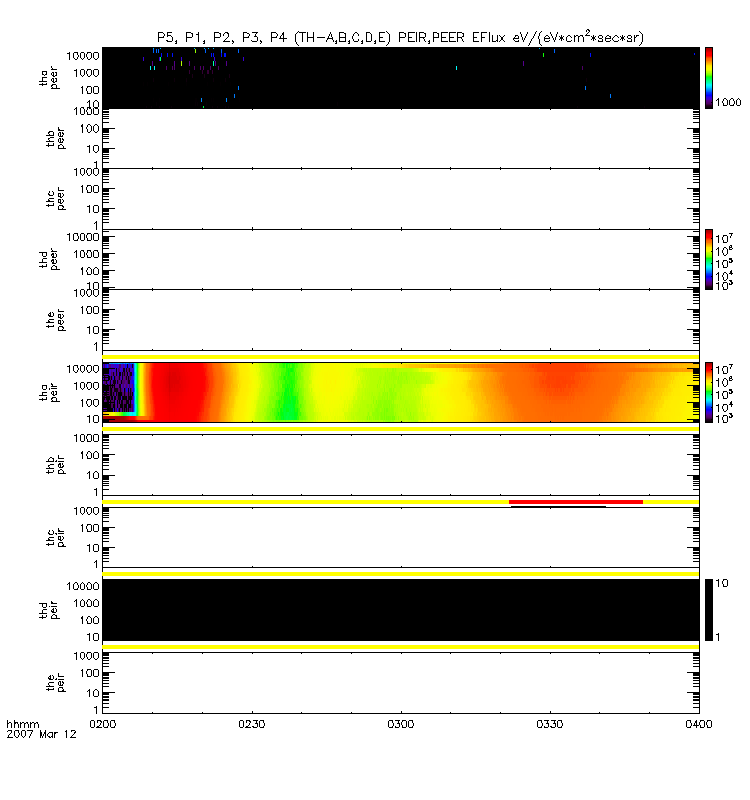The height and width of the screenshot is (800, 750).
Task: Click the hhmm axis label
Action: click(x=20, y=722)
